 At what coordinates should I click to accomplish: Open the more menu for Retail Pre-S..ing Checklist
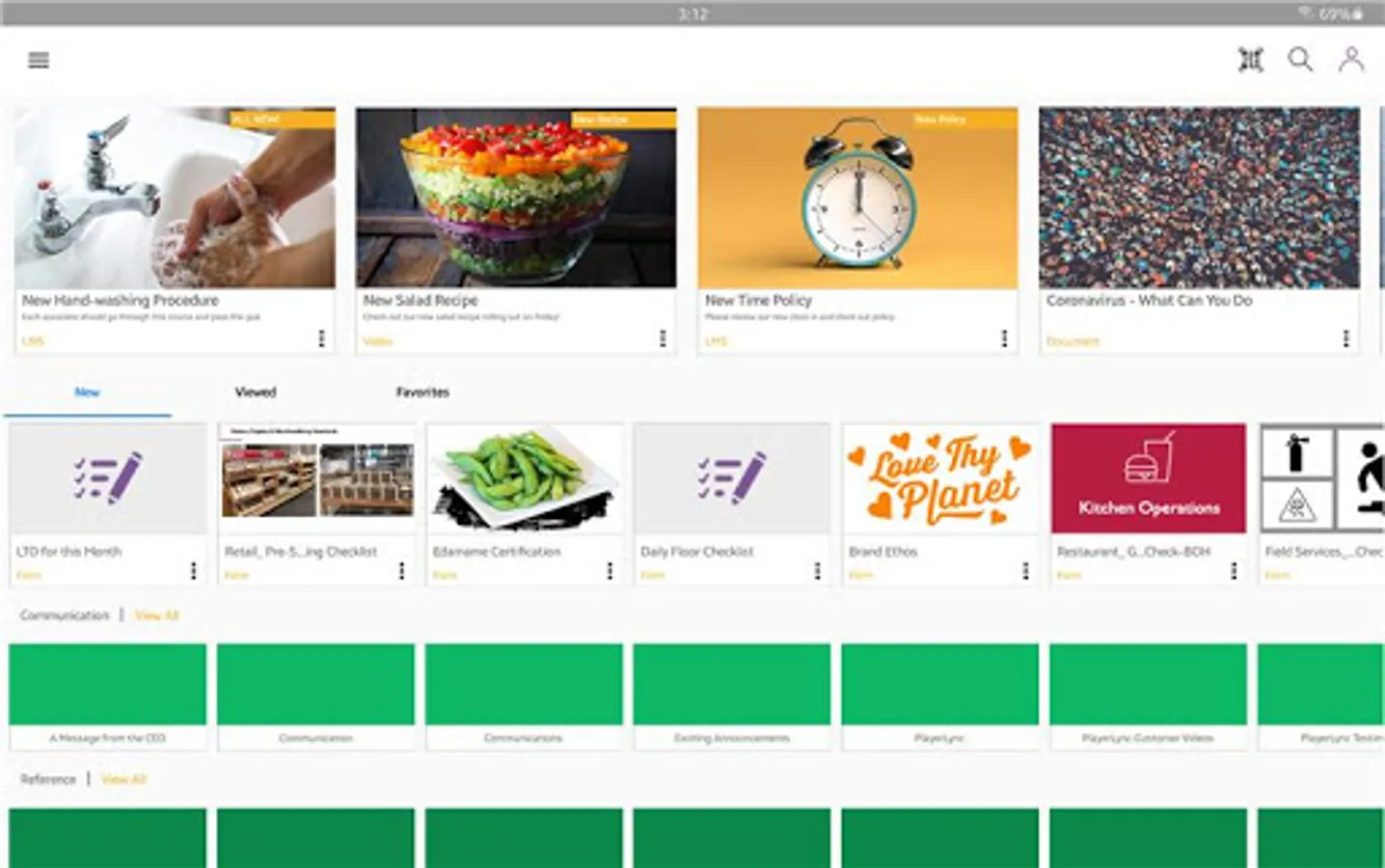click(402, 571)
